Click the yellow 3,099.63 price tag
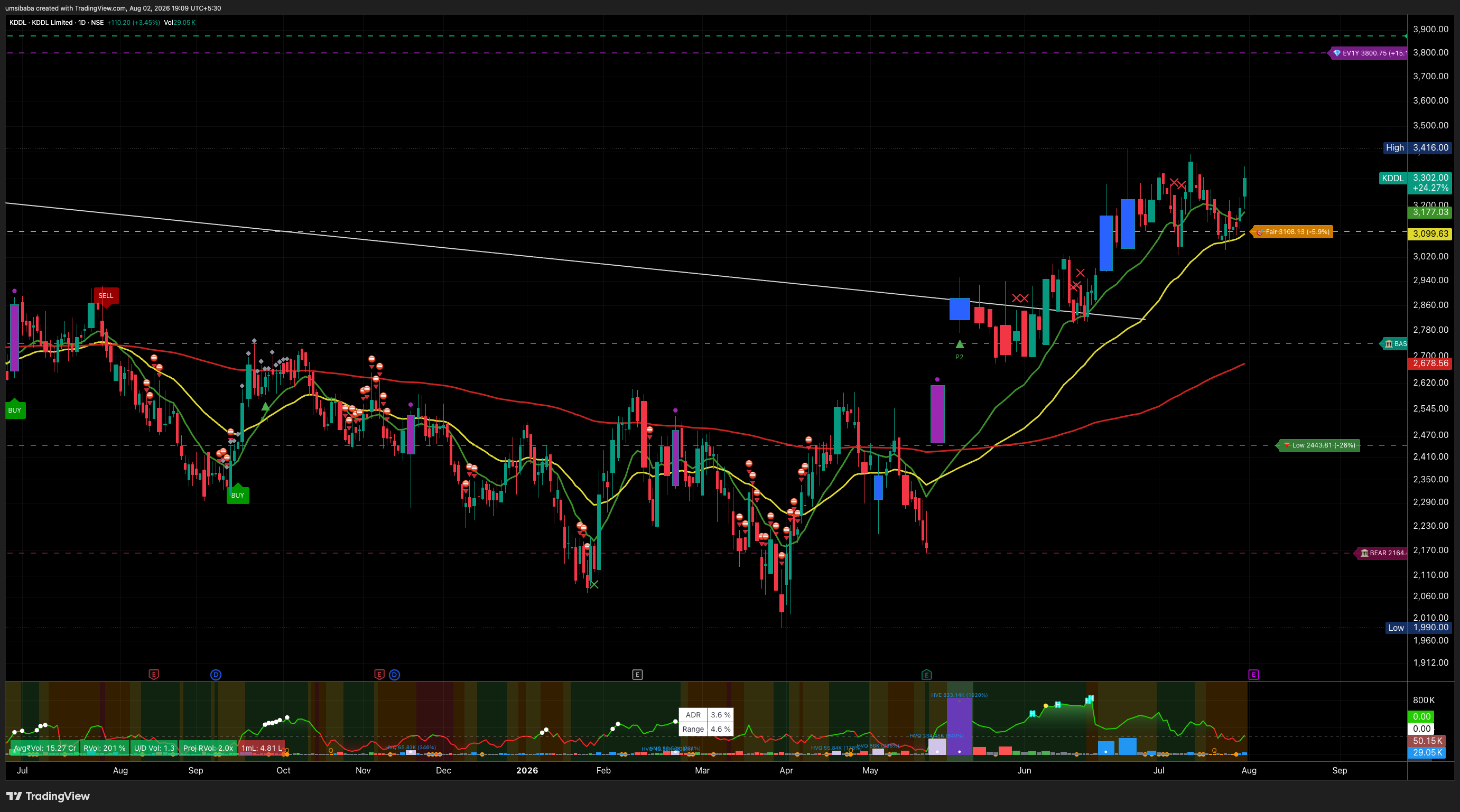Image resolution: width=1460 pixels, height=812 pixels. tap(1429, 234)
